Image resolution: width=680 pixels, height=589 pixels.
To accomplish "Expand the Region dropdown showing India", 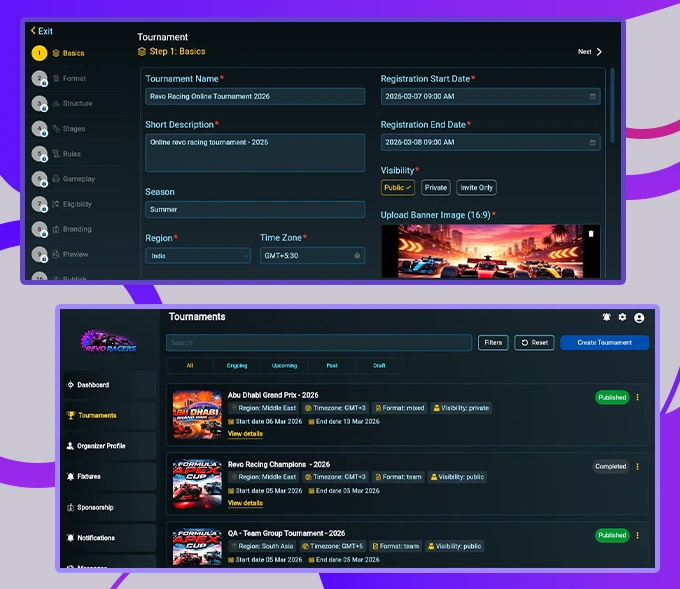I will point(197,256).
